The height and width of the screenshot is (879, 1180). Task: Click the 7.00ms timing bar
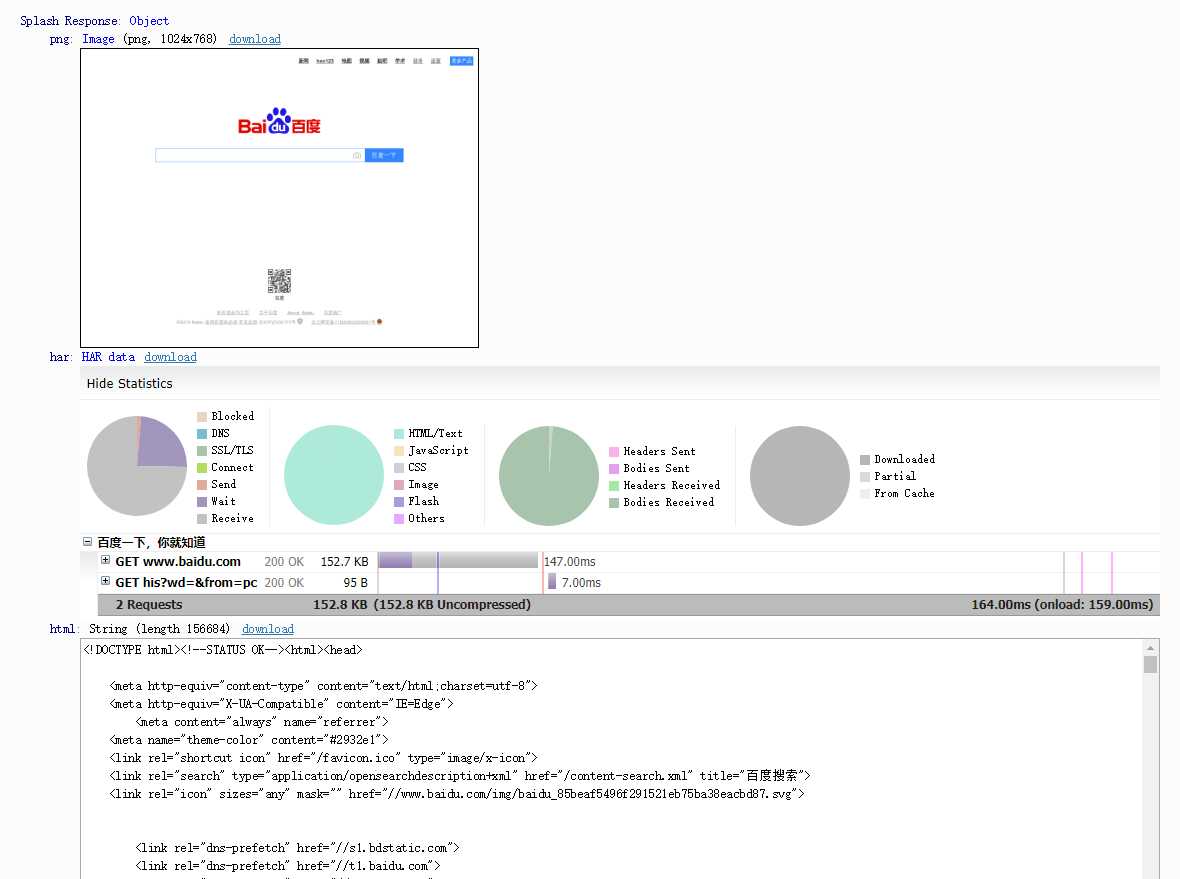pos(552,582)
